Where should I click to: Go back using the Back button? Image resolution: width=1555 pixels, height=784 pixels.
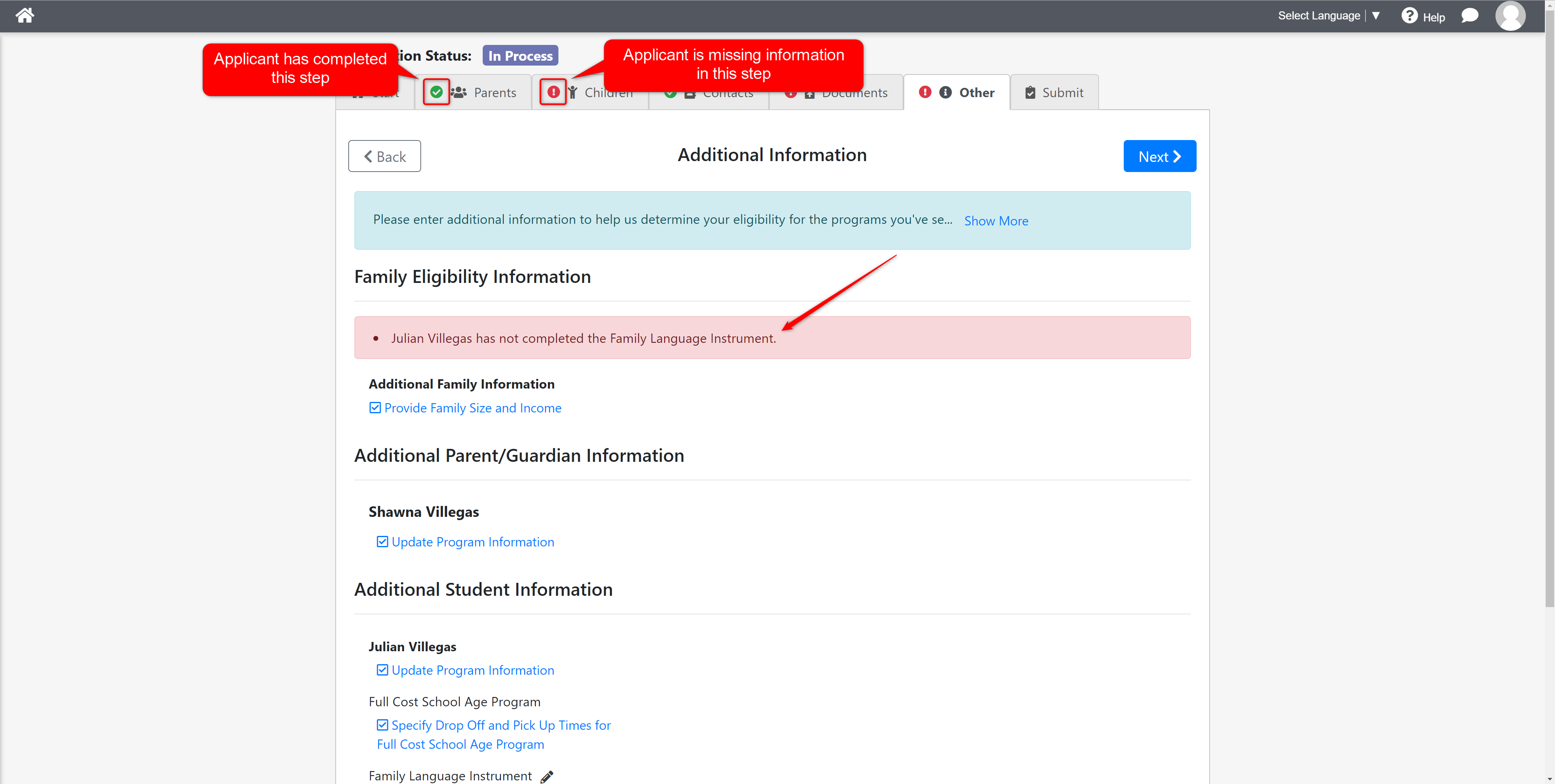pyautogui.click(x=385, y=156)
